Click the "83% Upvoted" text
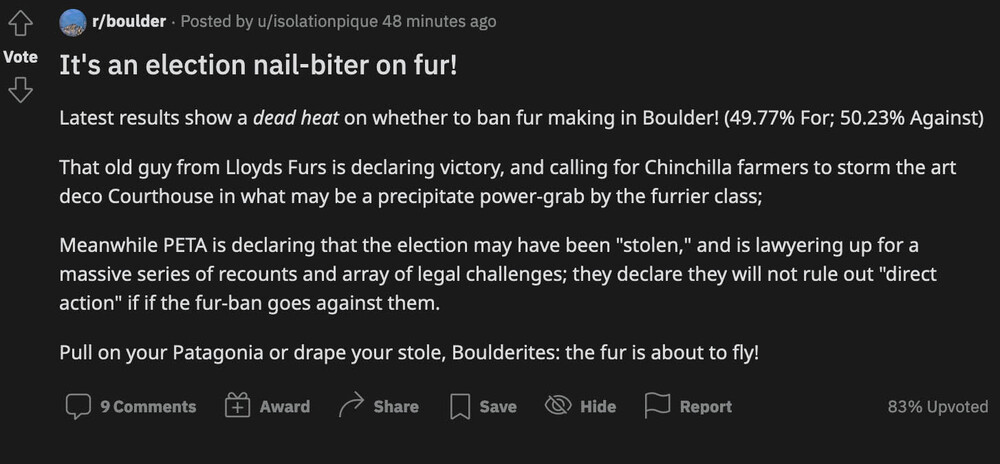This screenshot has width=1000, height=464. point(938,406)
